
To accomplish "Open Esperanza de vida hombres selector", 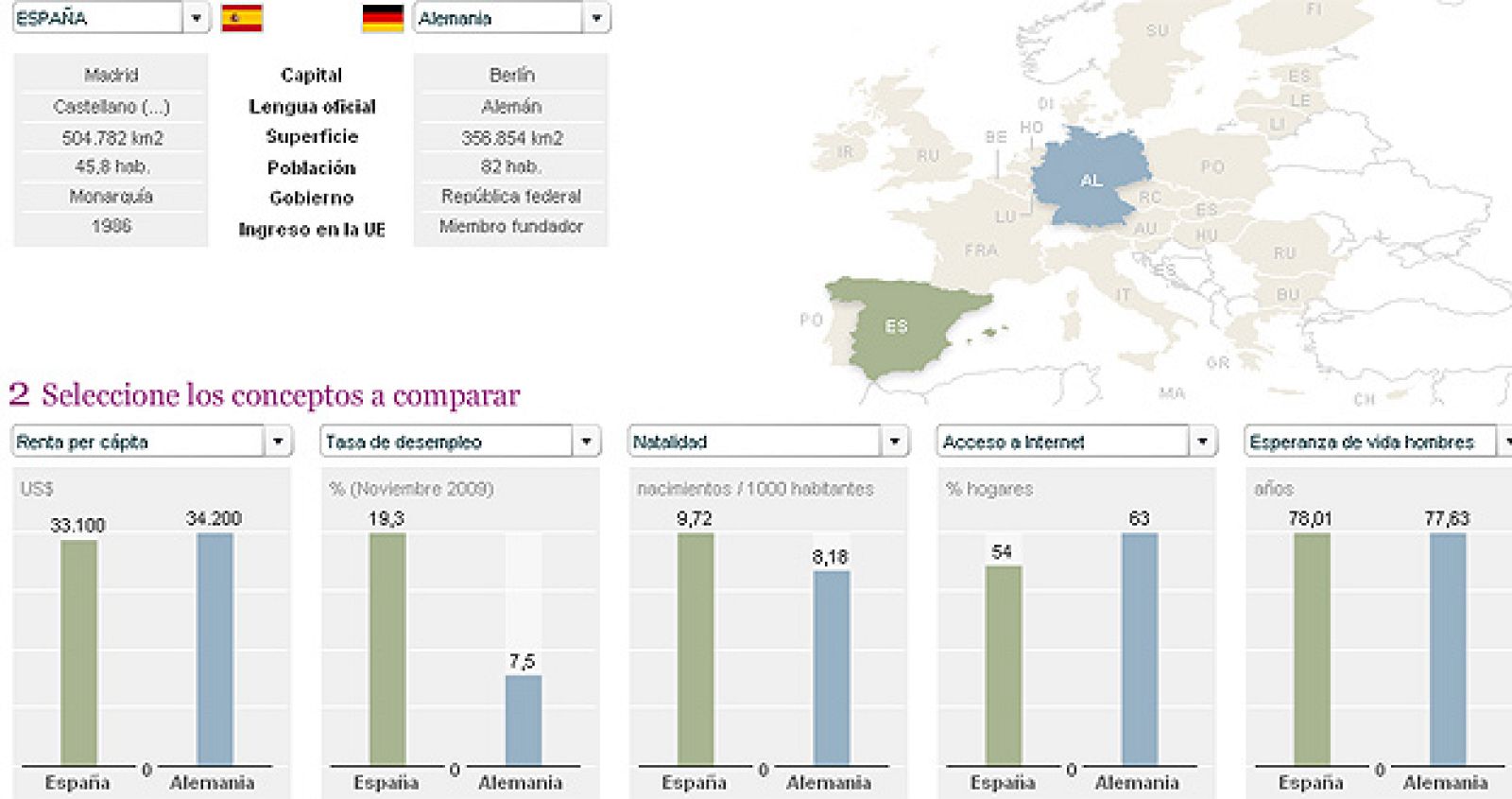I will [1503, 442].
